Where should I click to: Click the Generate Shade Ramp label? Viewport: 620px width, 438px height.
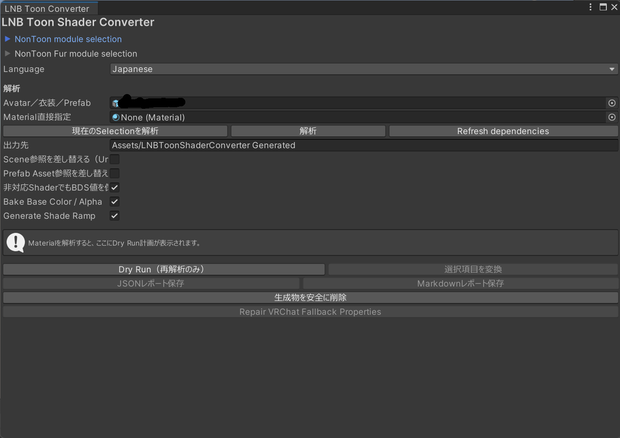49,216
